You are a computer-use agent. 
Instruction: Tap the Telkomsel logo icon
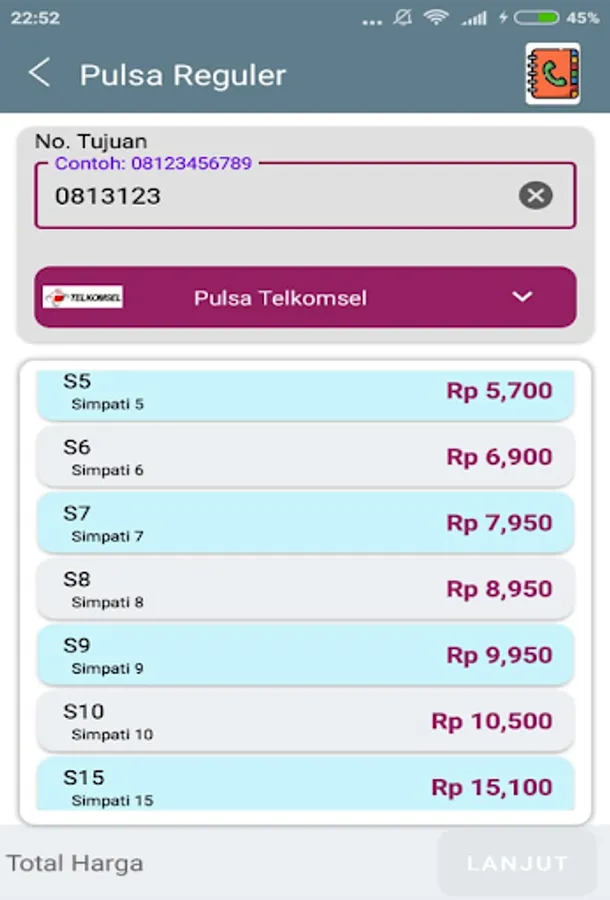coord(83,297)
